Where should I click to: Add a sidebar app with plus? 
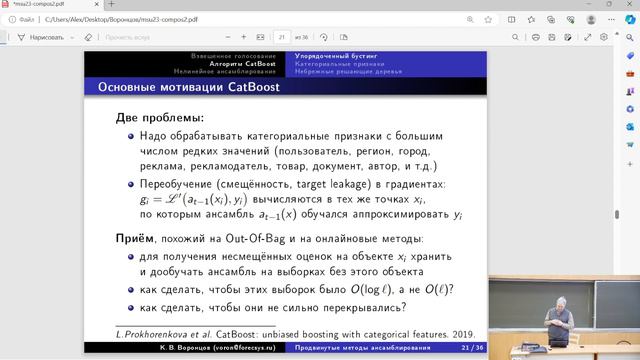[630, 164]
